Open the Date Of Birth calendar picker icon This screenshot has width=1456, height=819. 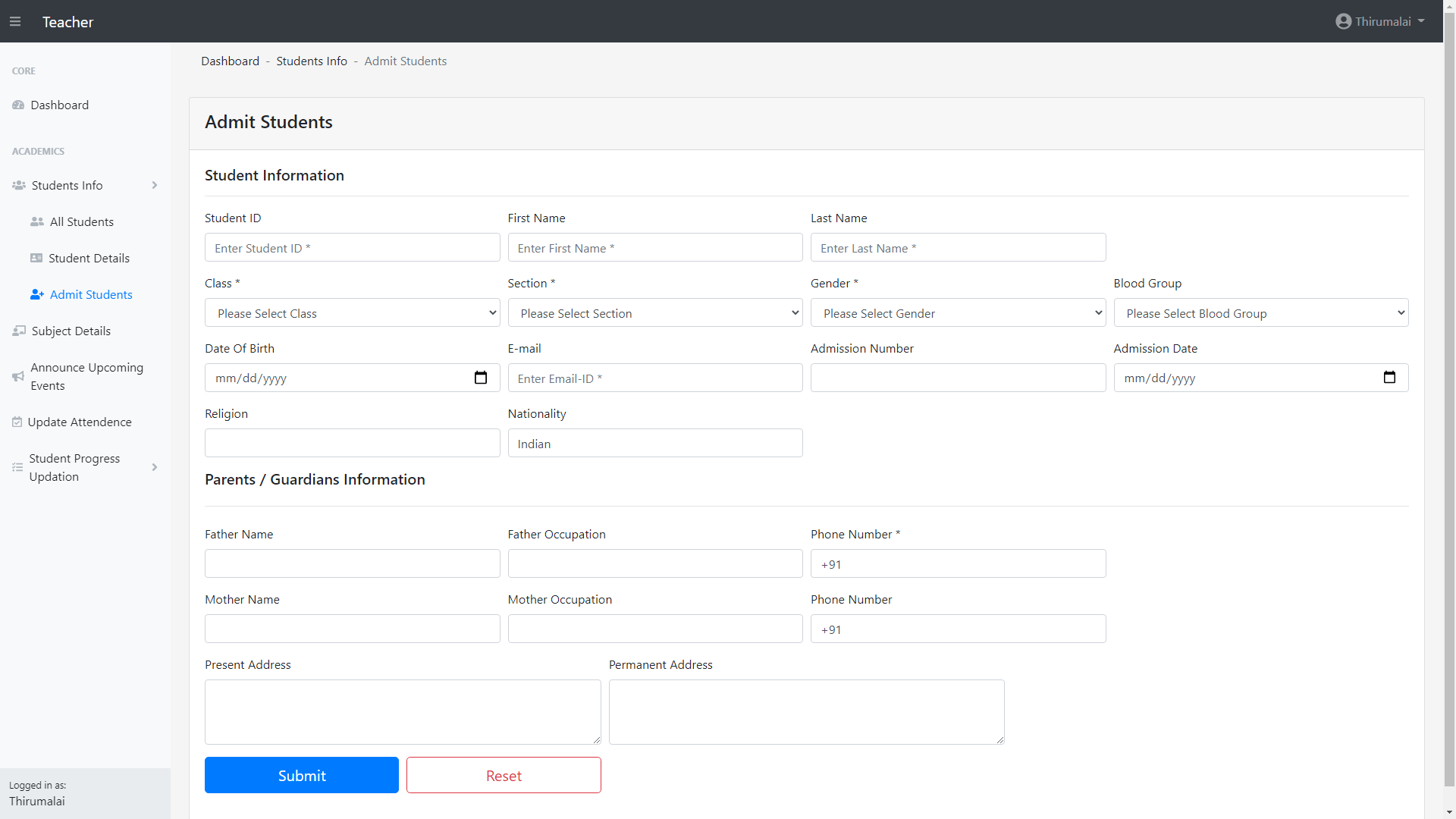click(x=481, y=378)
